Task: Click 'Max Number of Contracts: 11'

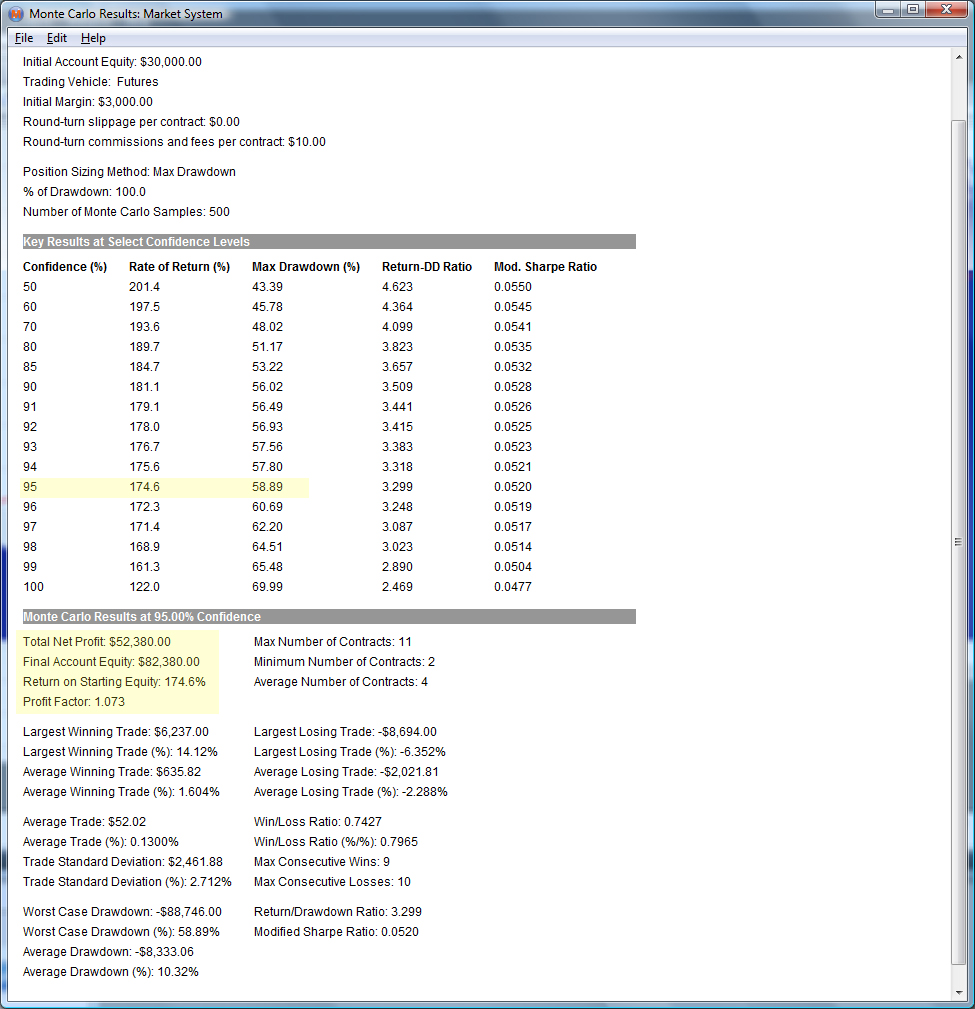Action: coord(333,642)
